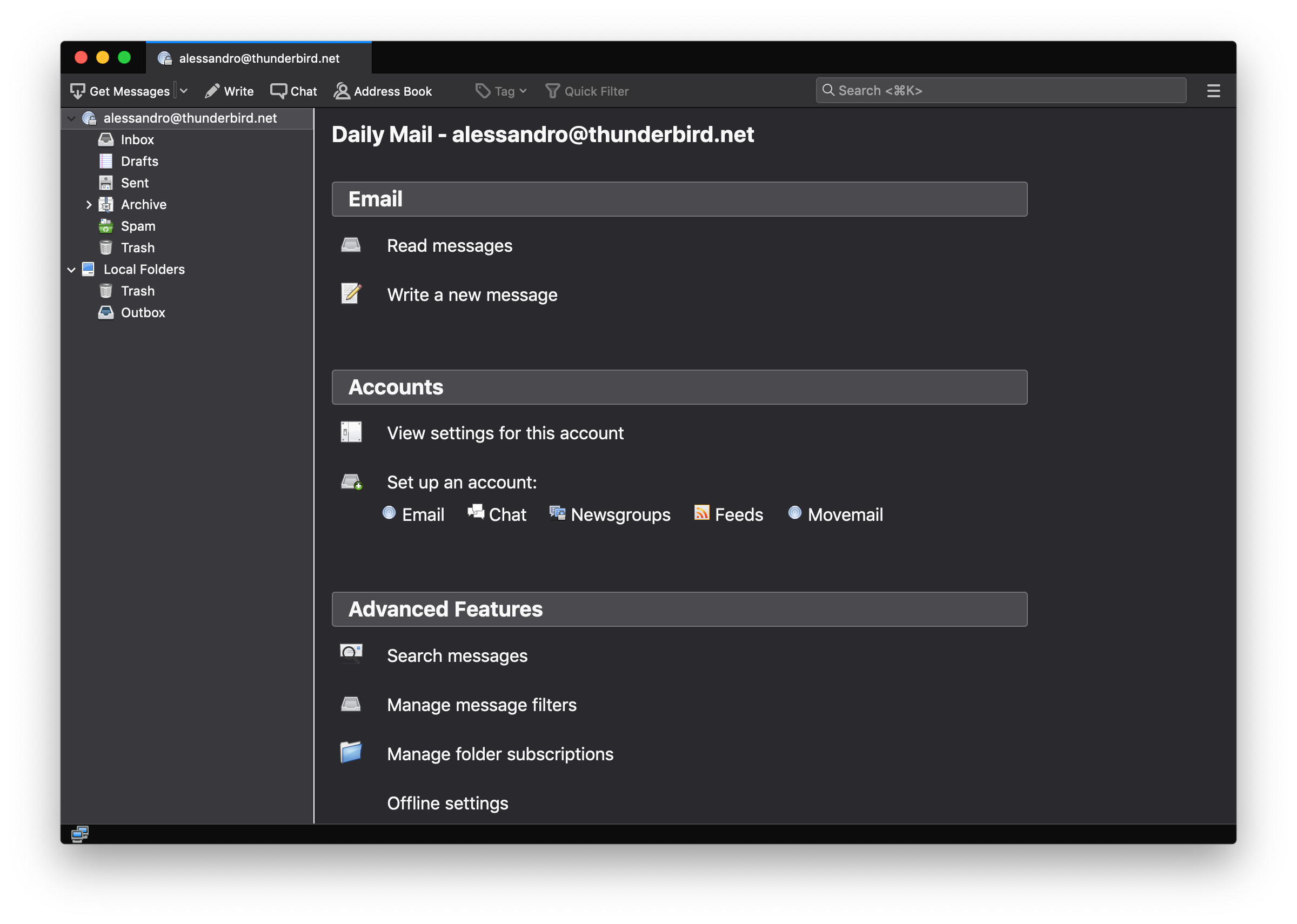The height and width of the screenshot is (924, 1297).
Task: Click Read messages link
Action: 449,245
